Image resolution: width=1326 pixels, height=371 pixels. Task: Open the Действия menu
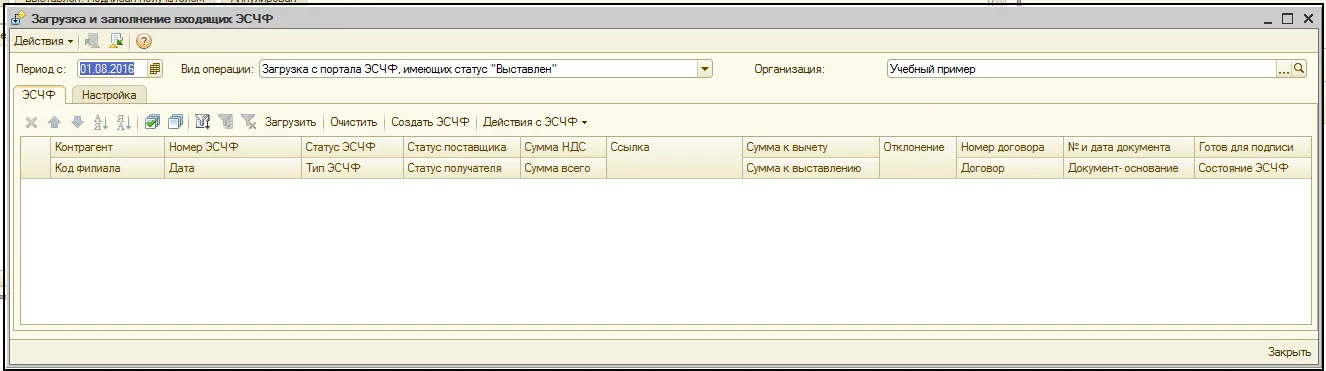(43, 41)
